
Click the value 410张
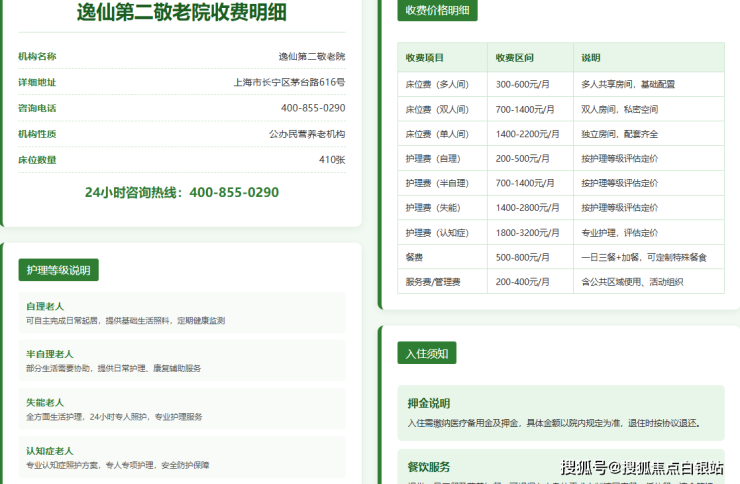tap(332, 159)
